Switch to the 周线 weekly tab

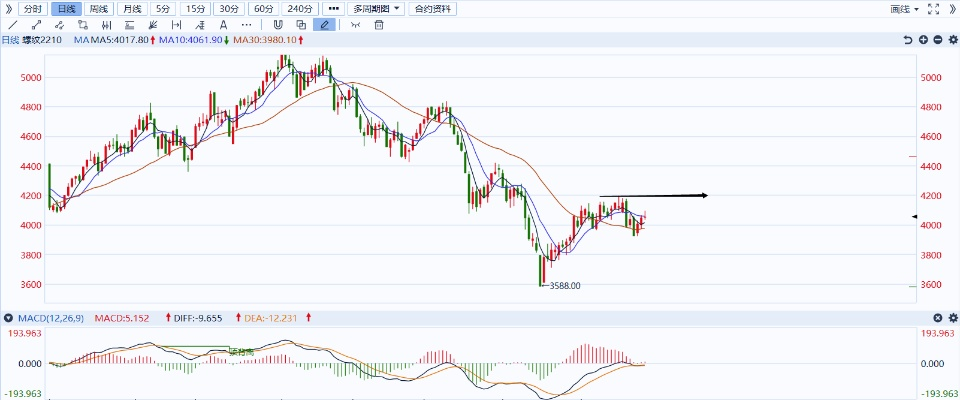coord(98,9)
